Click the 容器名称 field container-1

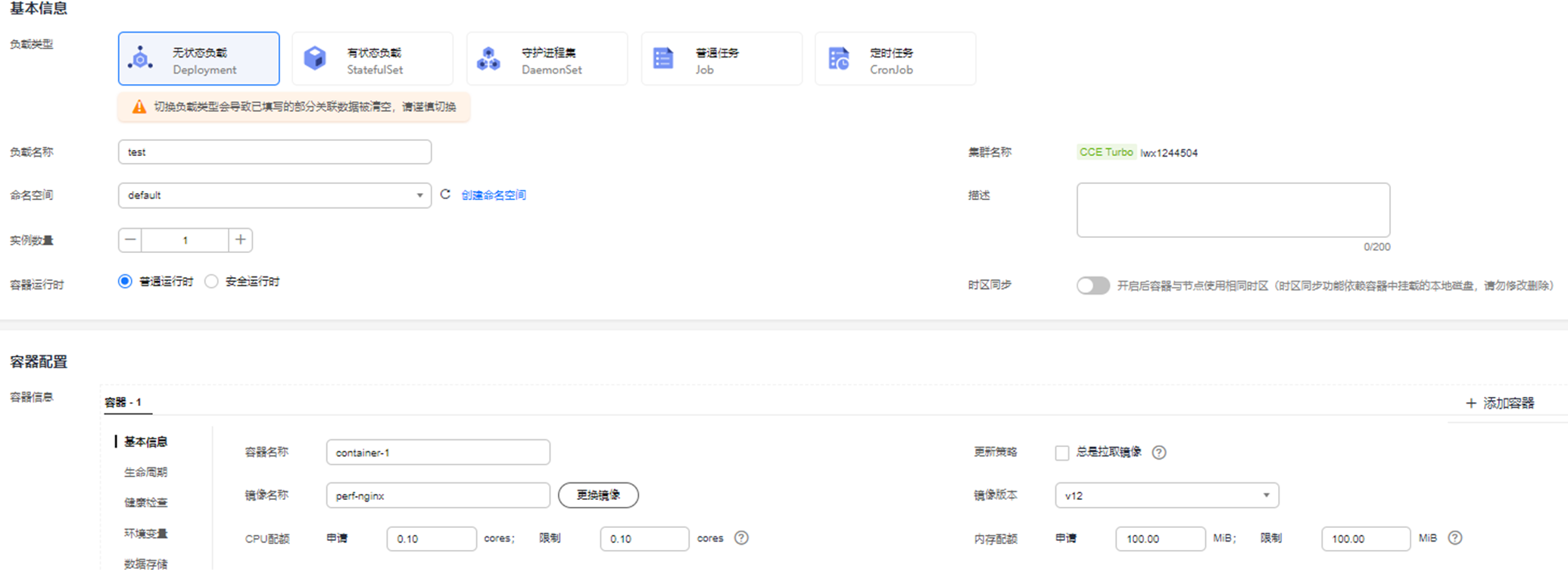click(438, 452)
